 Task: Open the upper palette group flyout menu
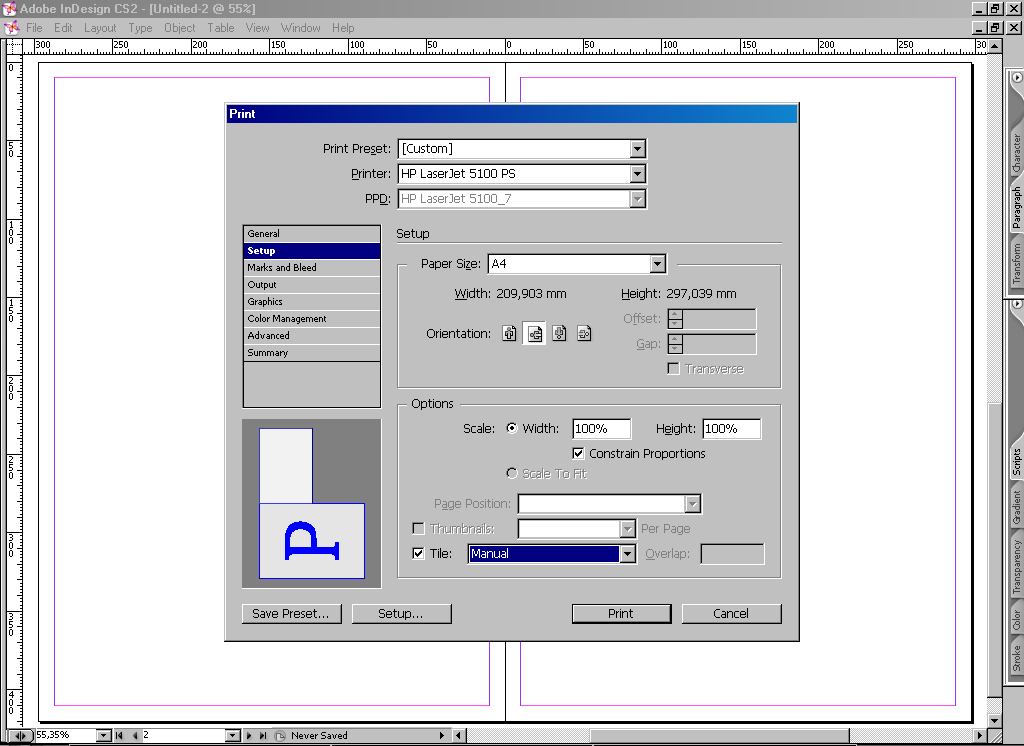pyautogui.click(x=1016, y=77)
